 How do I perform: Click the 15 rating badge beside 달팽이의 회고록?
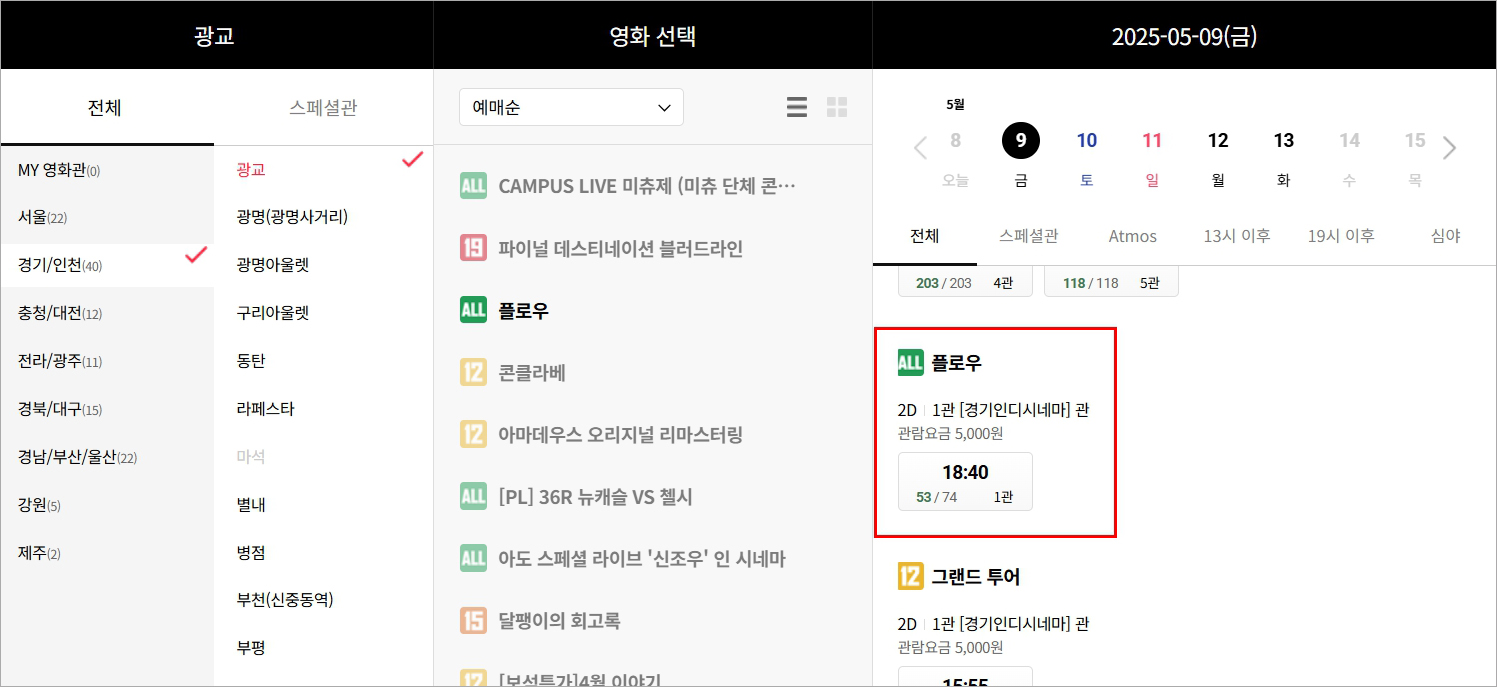[x=473, y=621]
